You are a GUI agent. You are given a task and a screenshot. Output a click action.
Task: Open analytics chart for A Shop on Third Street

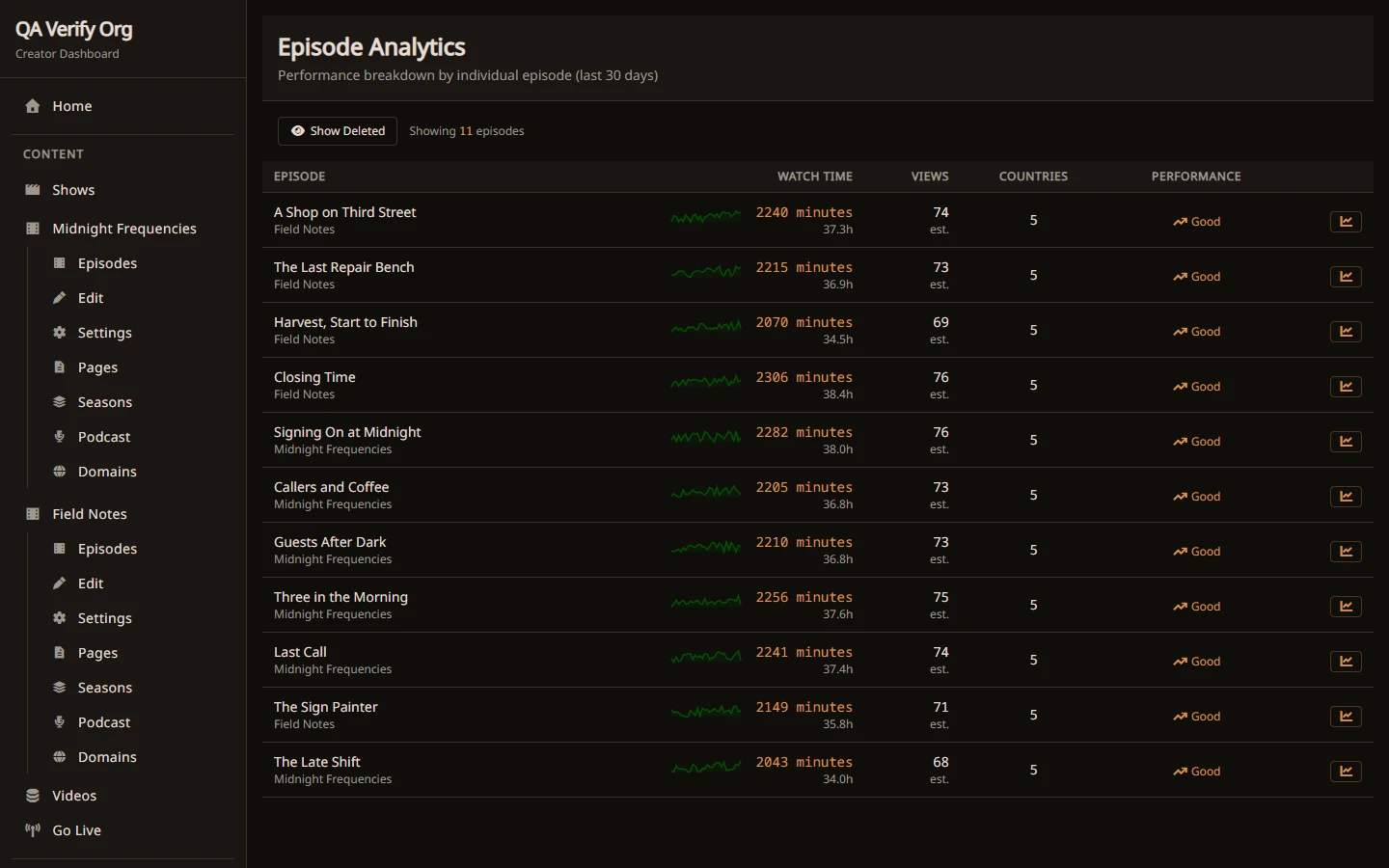[1346, 222]
